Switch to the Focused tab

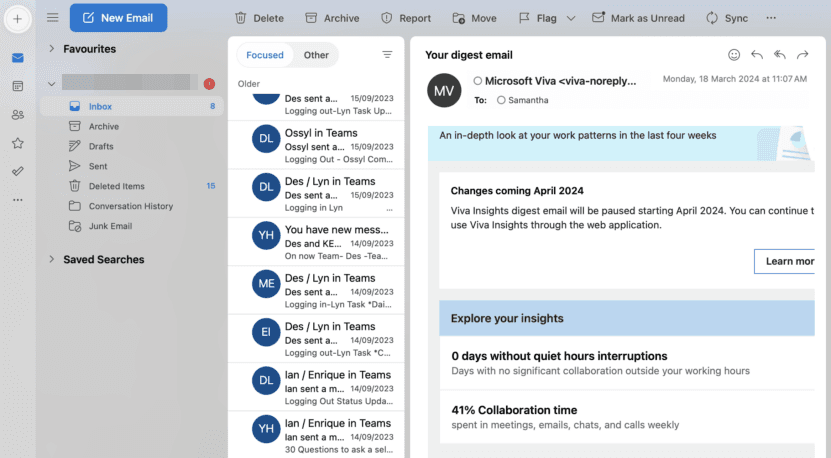coord(264,55)
